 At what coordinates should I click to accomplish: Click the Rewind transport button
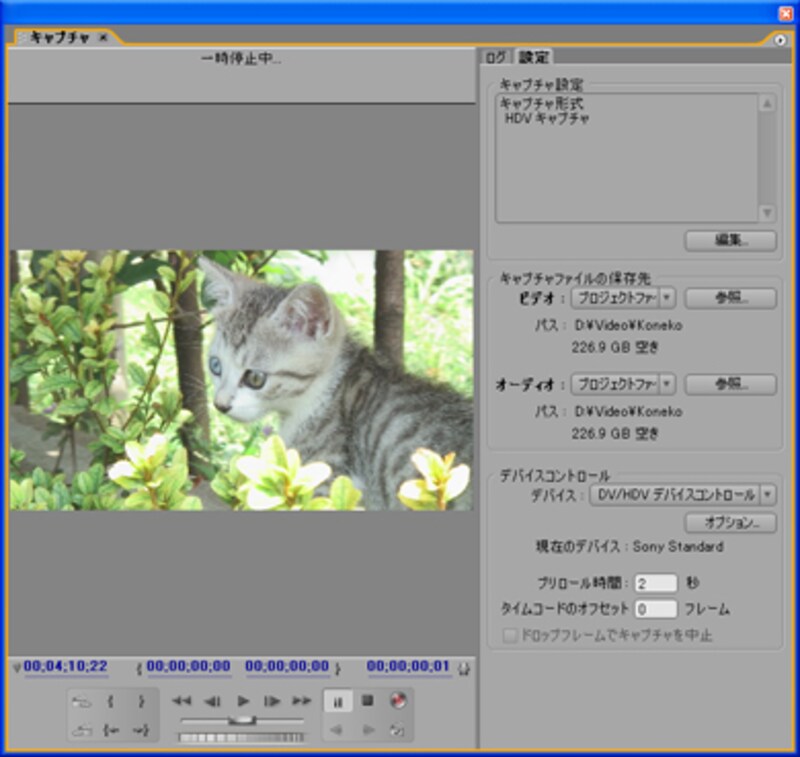point(181,701)
